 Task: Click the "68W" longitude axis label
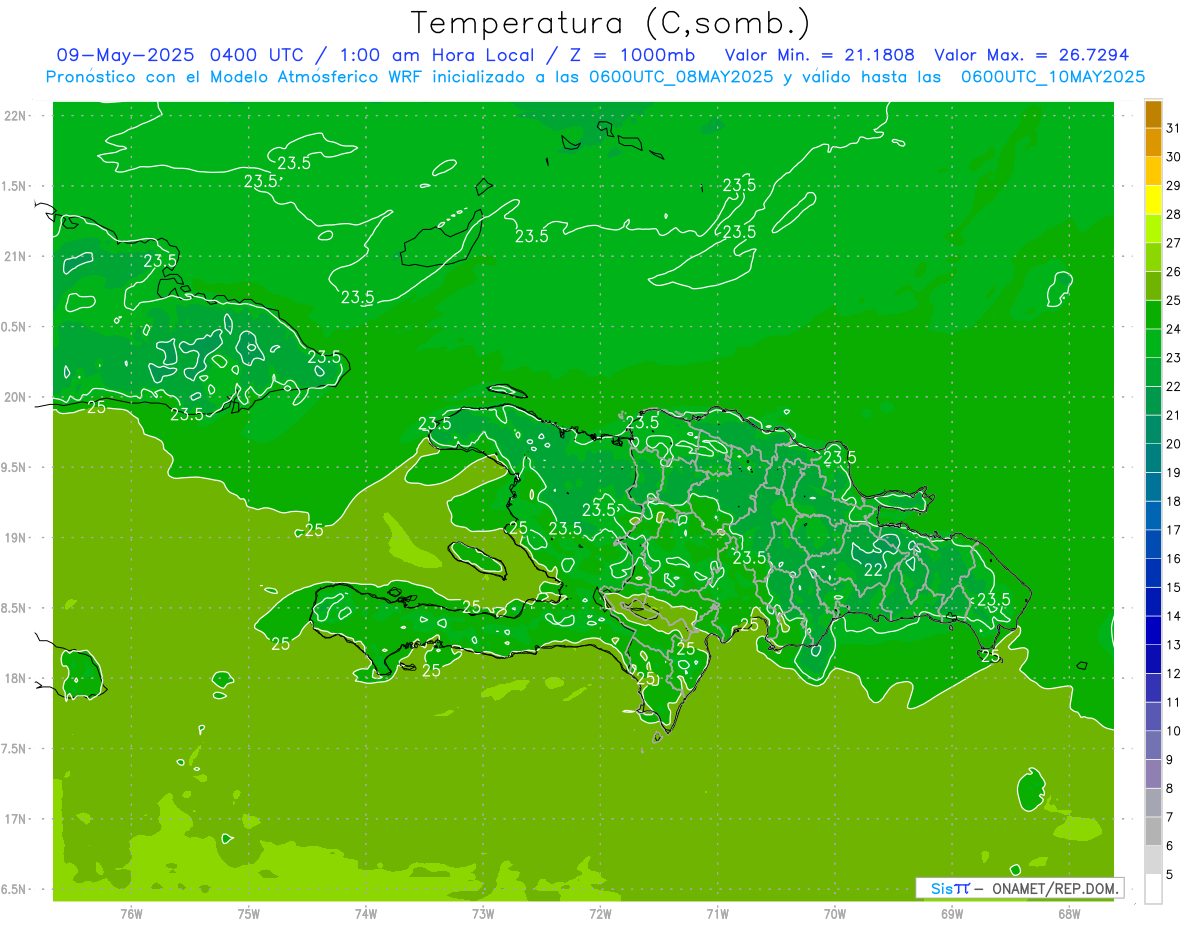pyautogui.click(x=1069, y=914)
